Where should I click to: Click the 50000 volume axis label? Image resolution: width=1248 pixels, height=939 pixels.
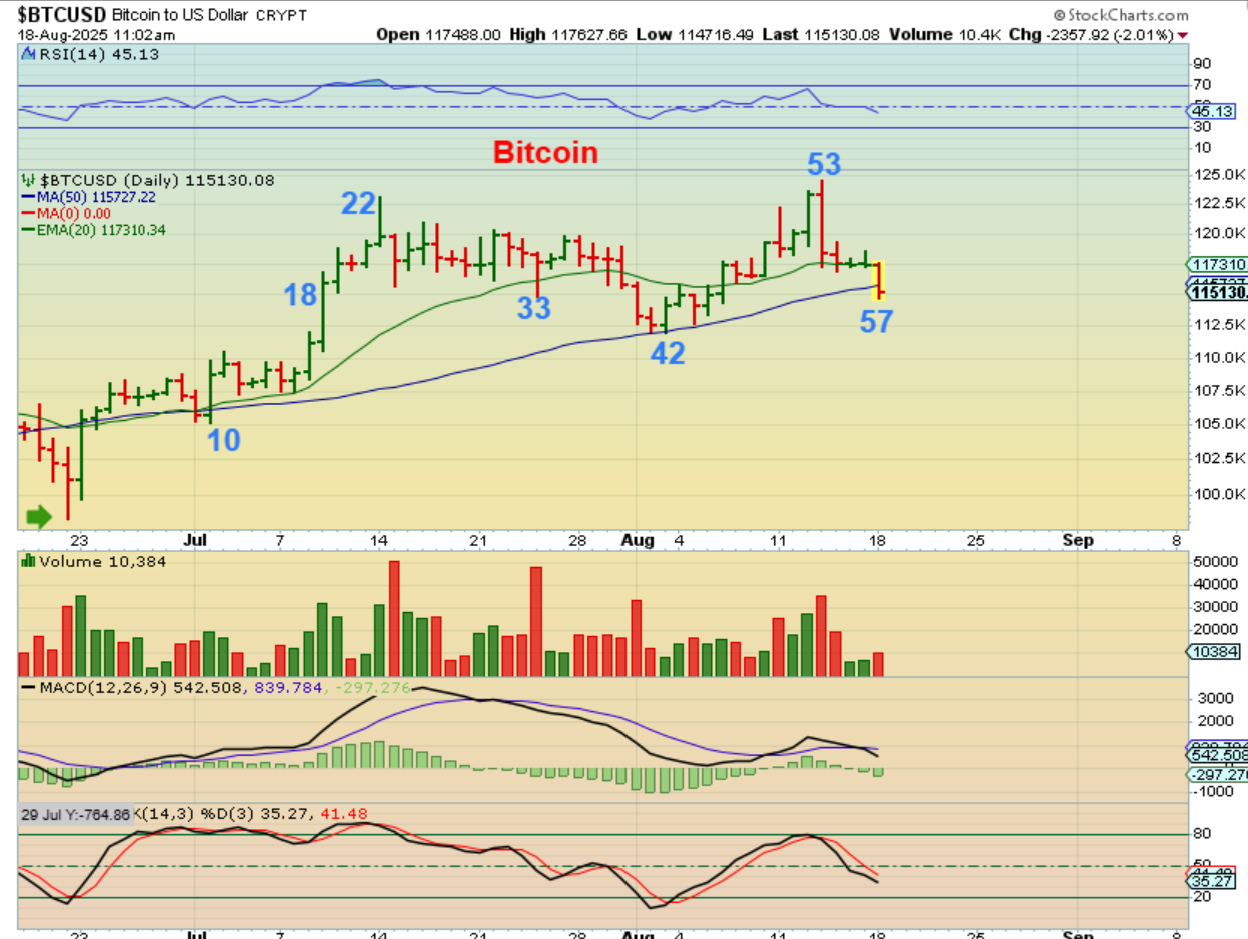tap(1217, 563)
